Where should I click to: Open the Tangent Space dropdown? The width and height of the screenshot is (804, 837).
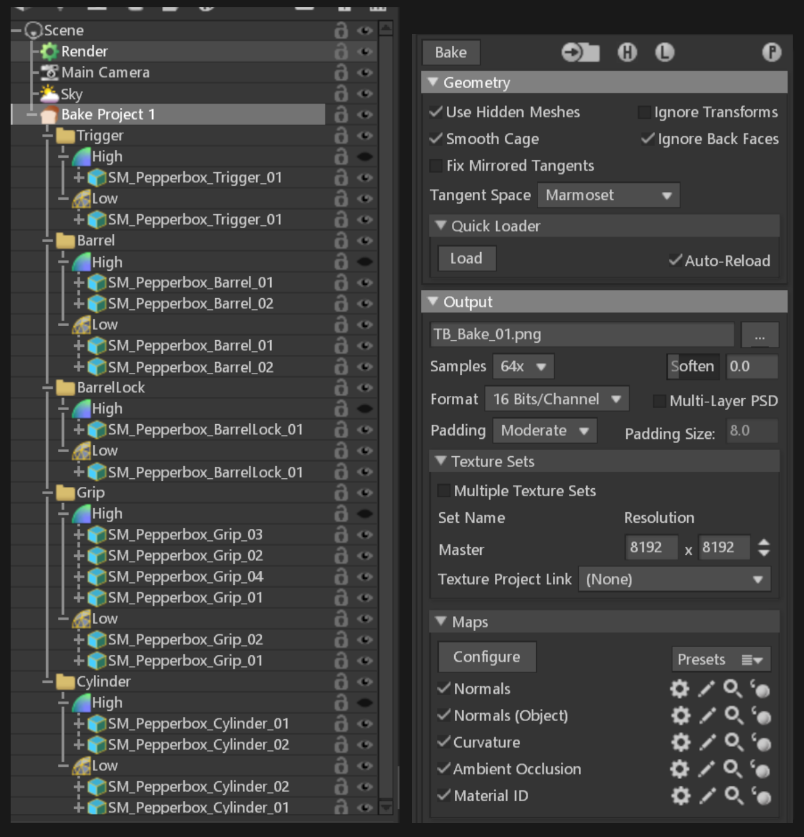tap(609, 195)
